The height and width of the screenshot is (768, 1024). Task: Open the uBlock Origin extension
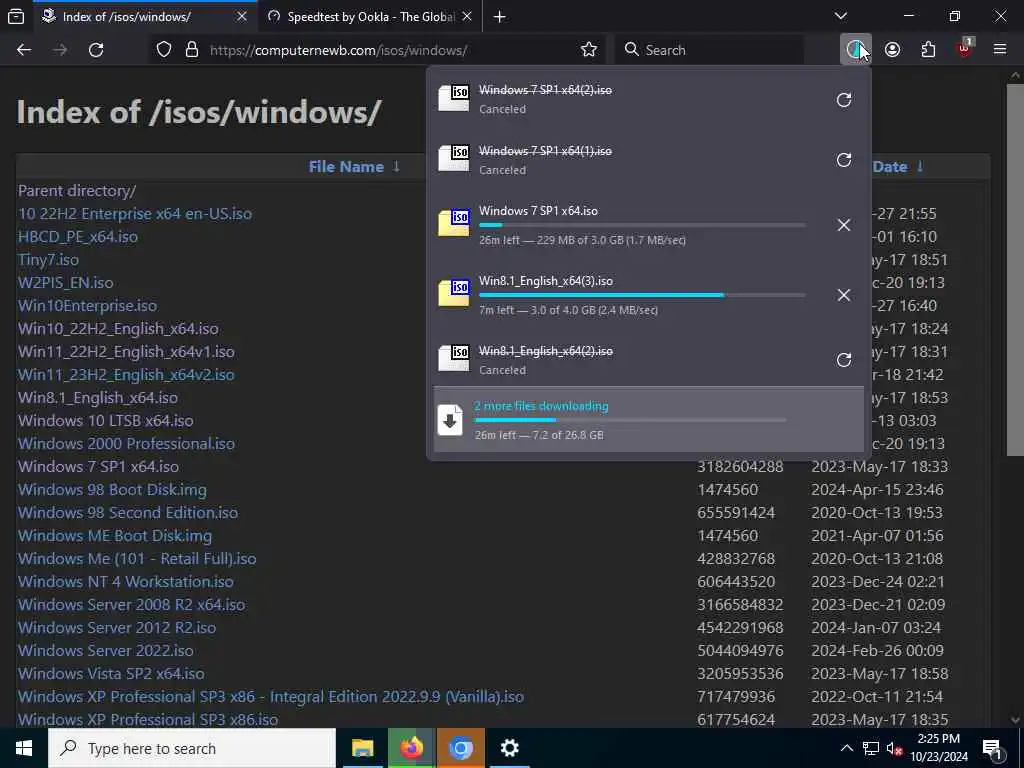click(x=964, y=50)
